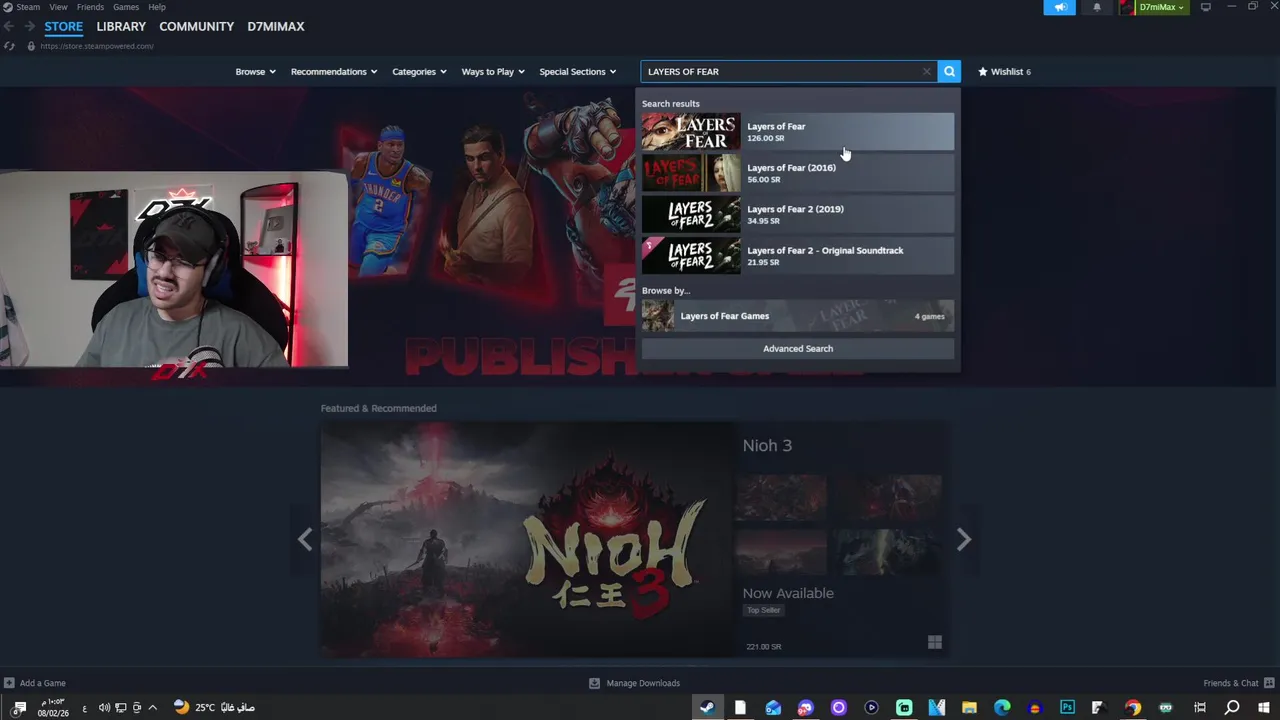Viewport: 1280px width, 720px height.
Task: Open the notifications bell
Action: click(1096, 7)
